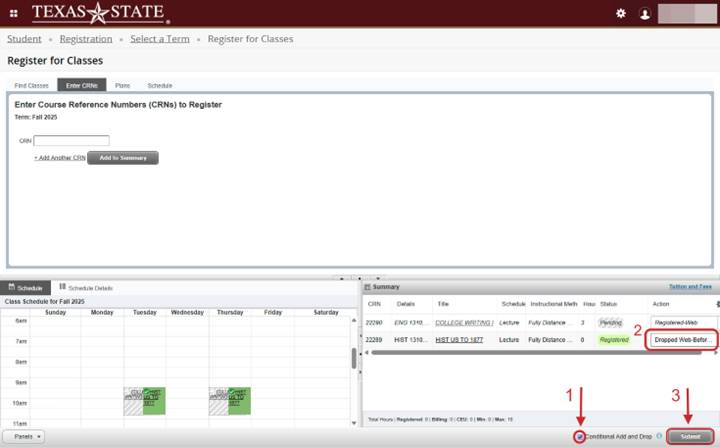This screenshot has width=720, height=447.
Task: Open the Action dropdown for College Writing
Action: pos(684,322)
